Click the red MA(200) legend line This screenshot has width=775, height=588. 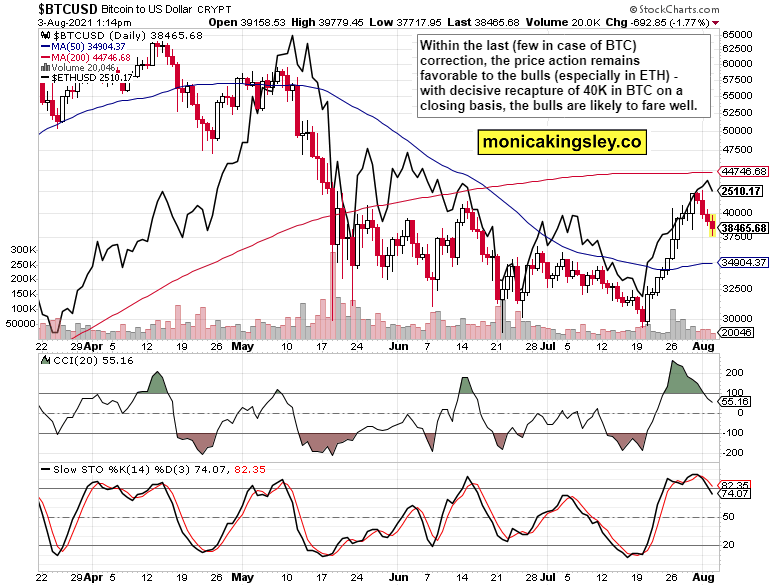pos(45,57)
